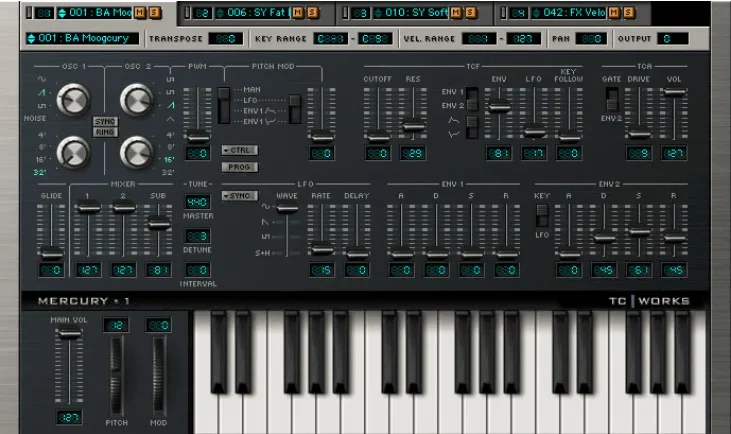Set OSC 1 octave to 4'
The image size is (731, 434).
coord(42,135)
